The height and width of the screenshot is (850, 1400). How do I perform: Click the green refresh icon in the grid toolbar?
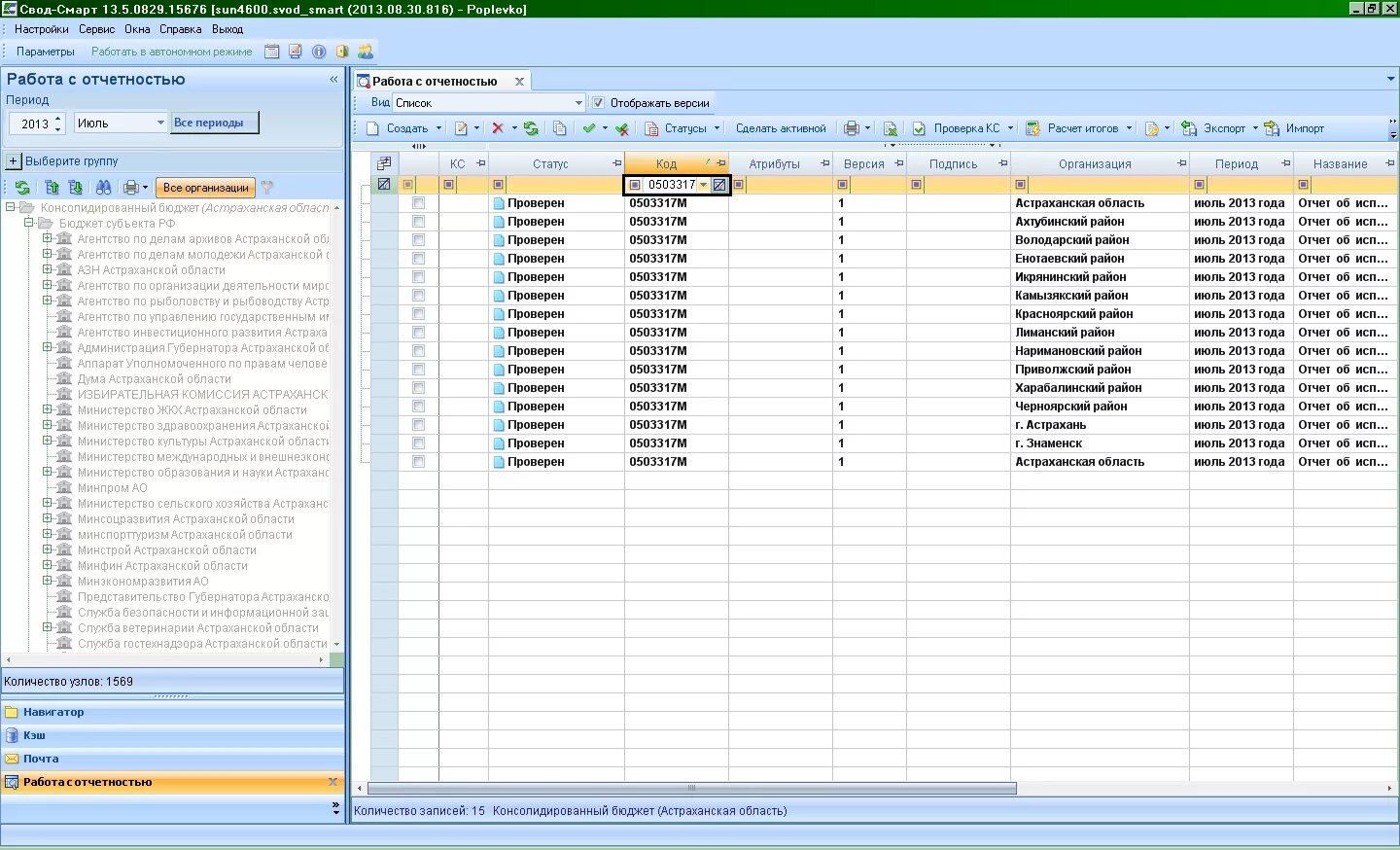click(x=531, y=128)
